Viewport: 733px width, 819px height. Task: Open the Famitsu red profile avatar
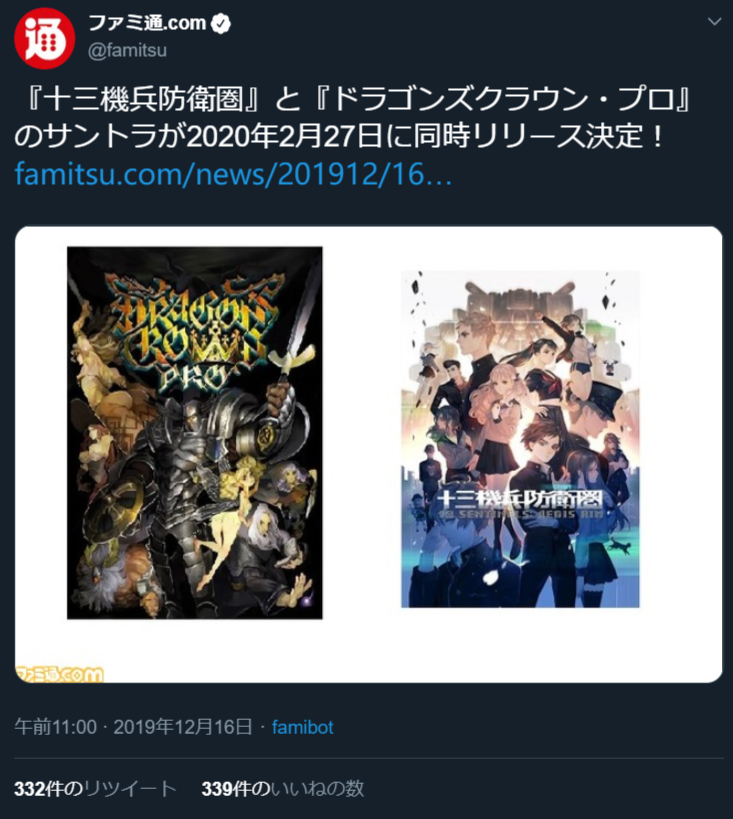click(44, 38)
